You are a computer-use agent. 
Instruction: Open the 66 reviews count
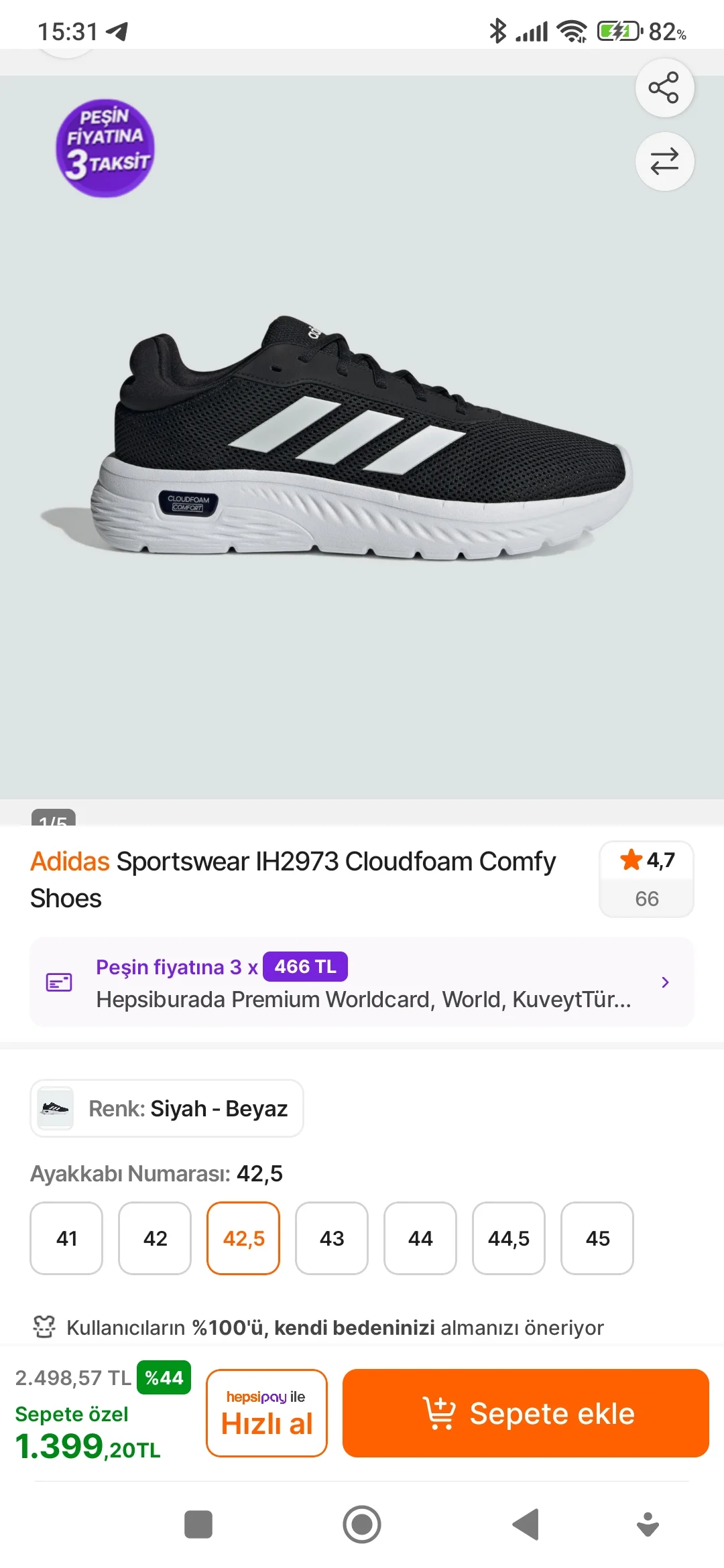pyautogui.click(x=646, y=899)
